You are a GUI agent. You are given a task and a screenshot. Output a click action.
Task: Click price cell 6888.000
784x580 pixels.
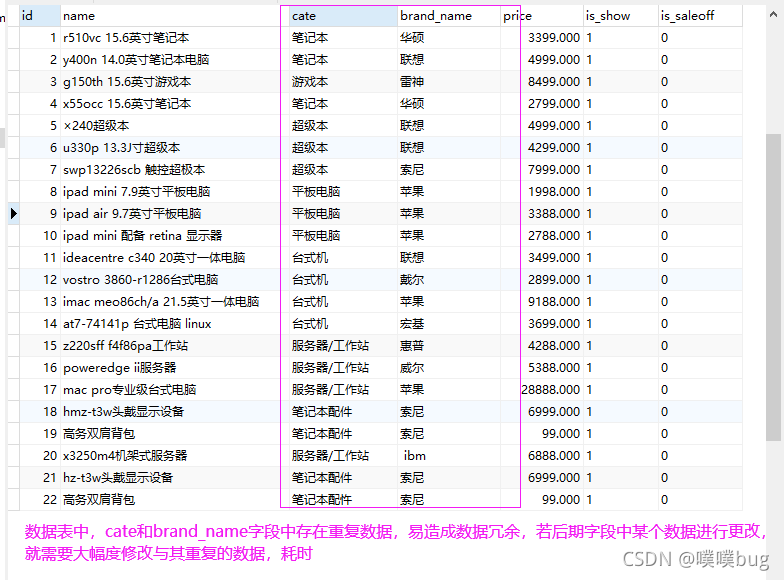542,456
